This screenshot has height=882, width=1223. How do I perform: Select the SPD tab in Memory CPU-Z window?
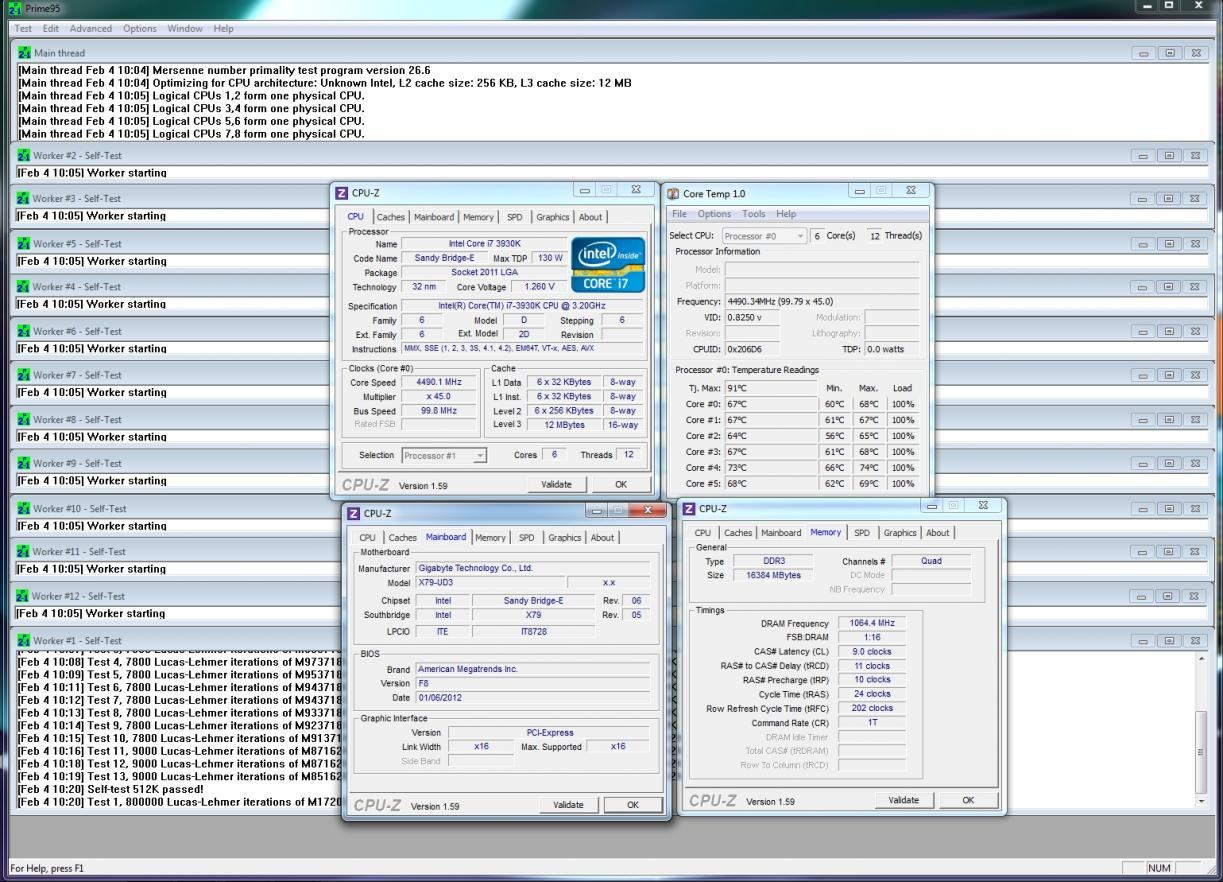(x=861, y=533)
